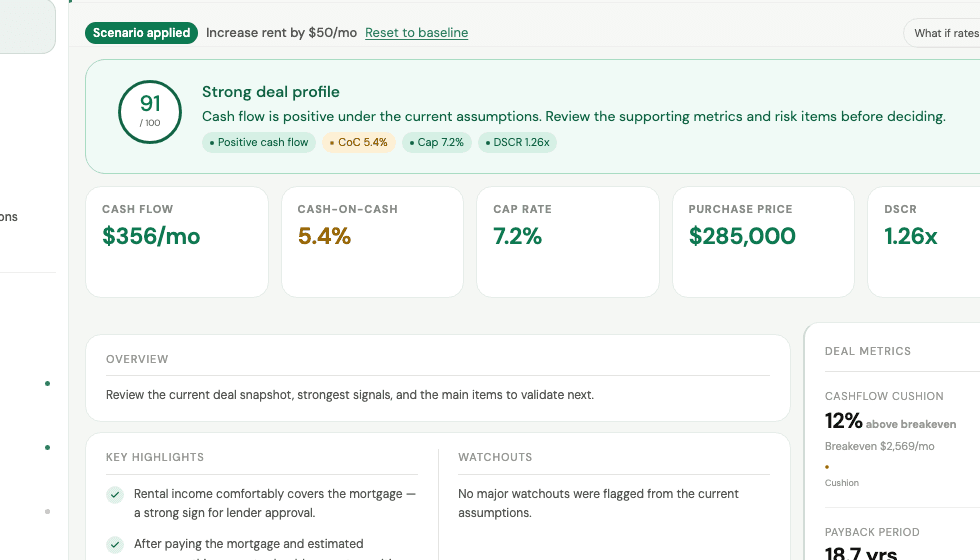
Task: Open the Purchase Price $285,000 card
Action: click(x=763, y=242)
